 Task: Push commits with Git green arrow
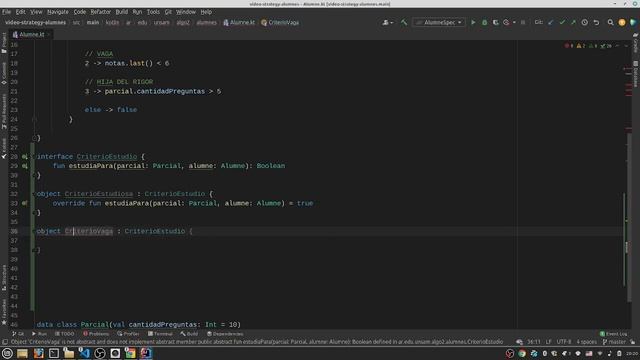(x=573, y=22)
